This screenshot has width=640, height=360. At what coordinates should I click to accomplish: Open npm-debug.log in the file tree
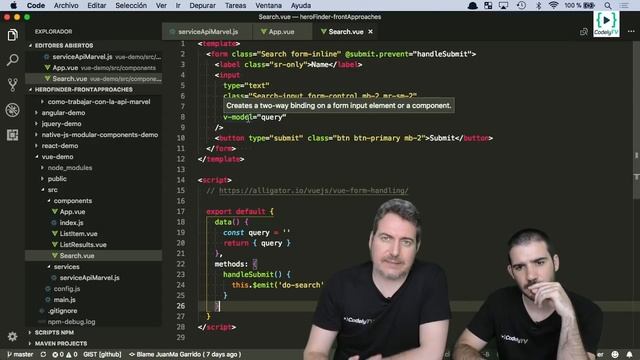(71, 322)
